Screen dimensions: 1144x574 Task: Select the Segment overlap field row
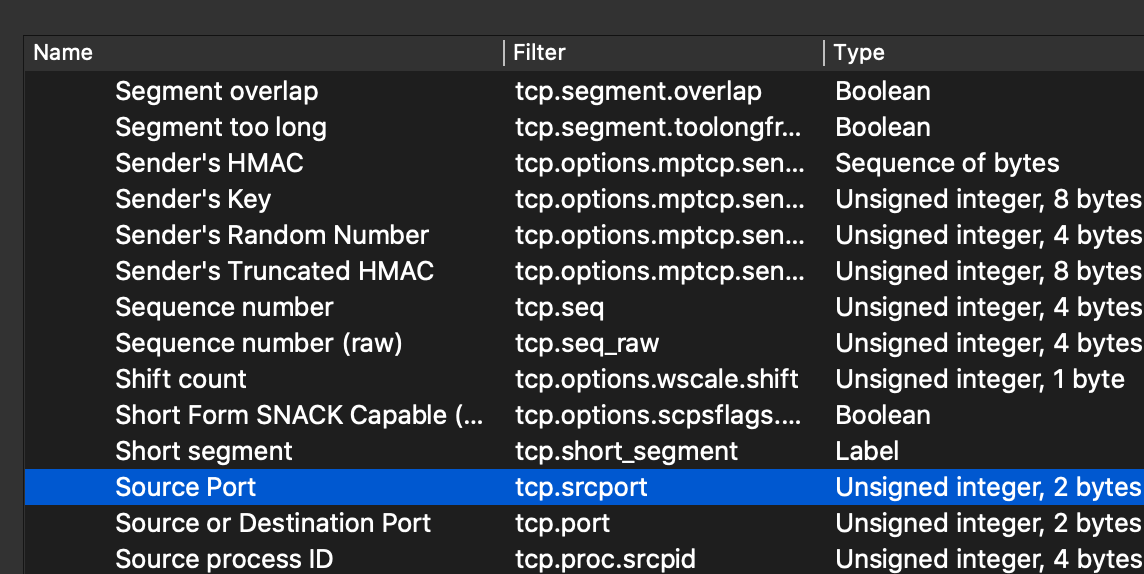(216, 91)
